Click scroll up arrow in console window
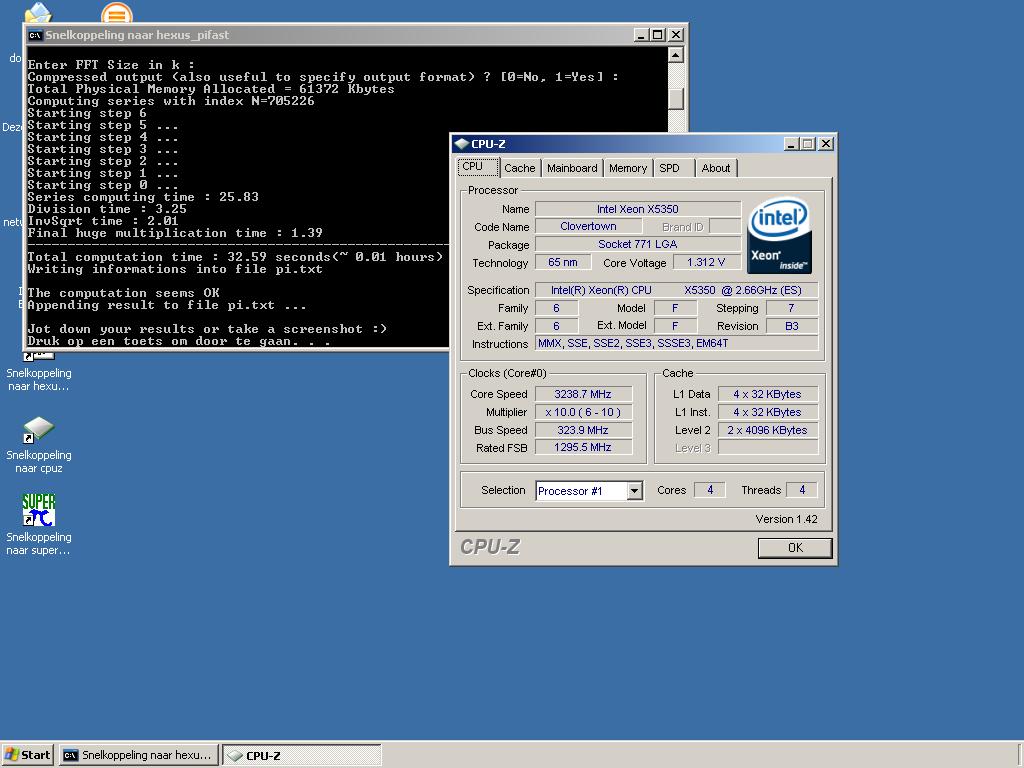 (x=676, y=55)
